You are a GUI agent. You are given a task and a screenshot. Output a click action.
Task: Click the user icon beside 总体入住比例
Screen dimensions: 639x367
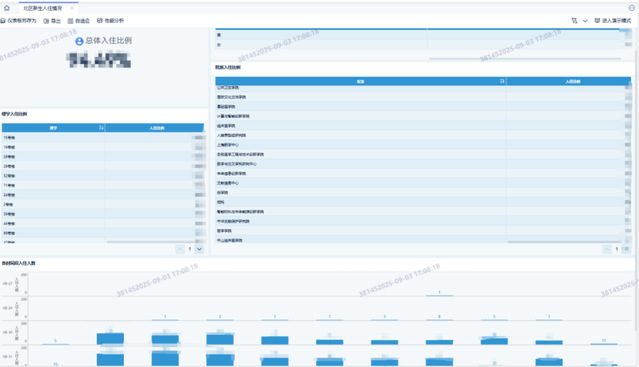(79, 41)
